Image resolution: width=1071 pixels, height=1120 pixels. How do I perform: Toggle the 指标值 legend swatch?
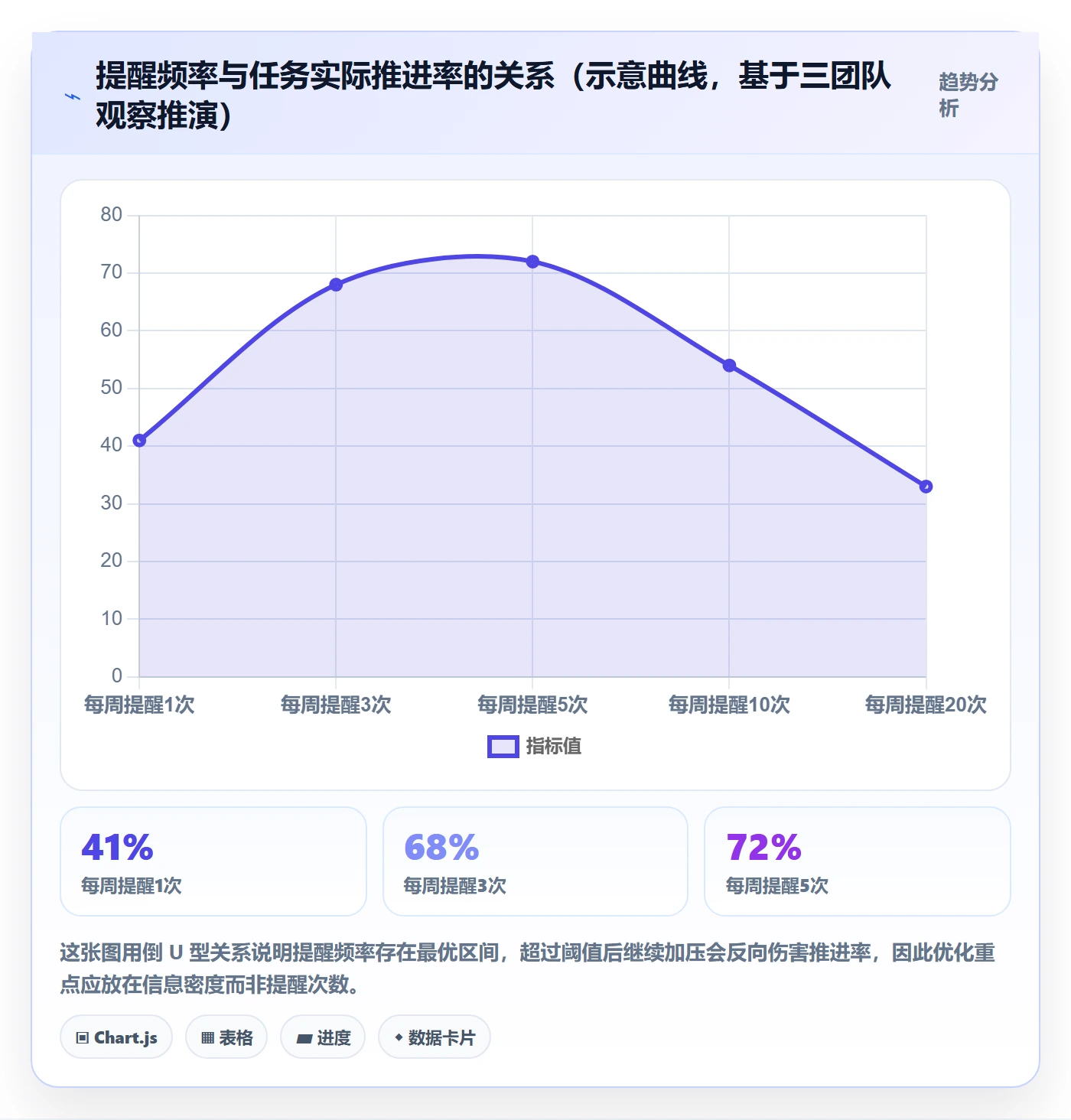pos(503,747)
